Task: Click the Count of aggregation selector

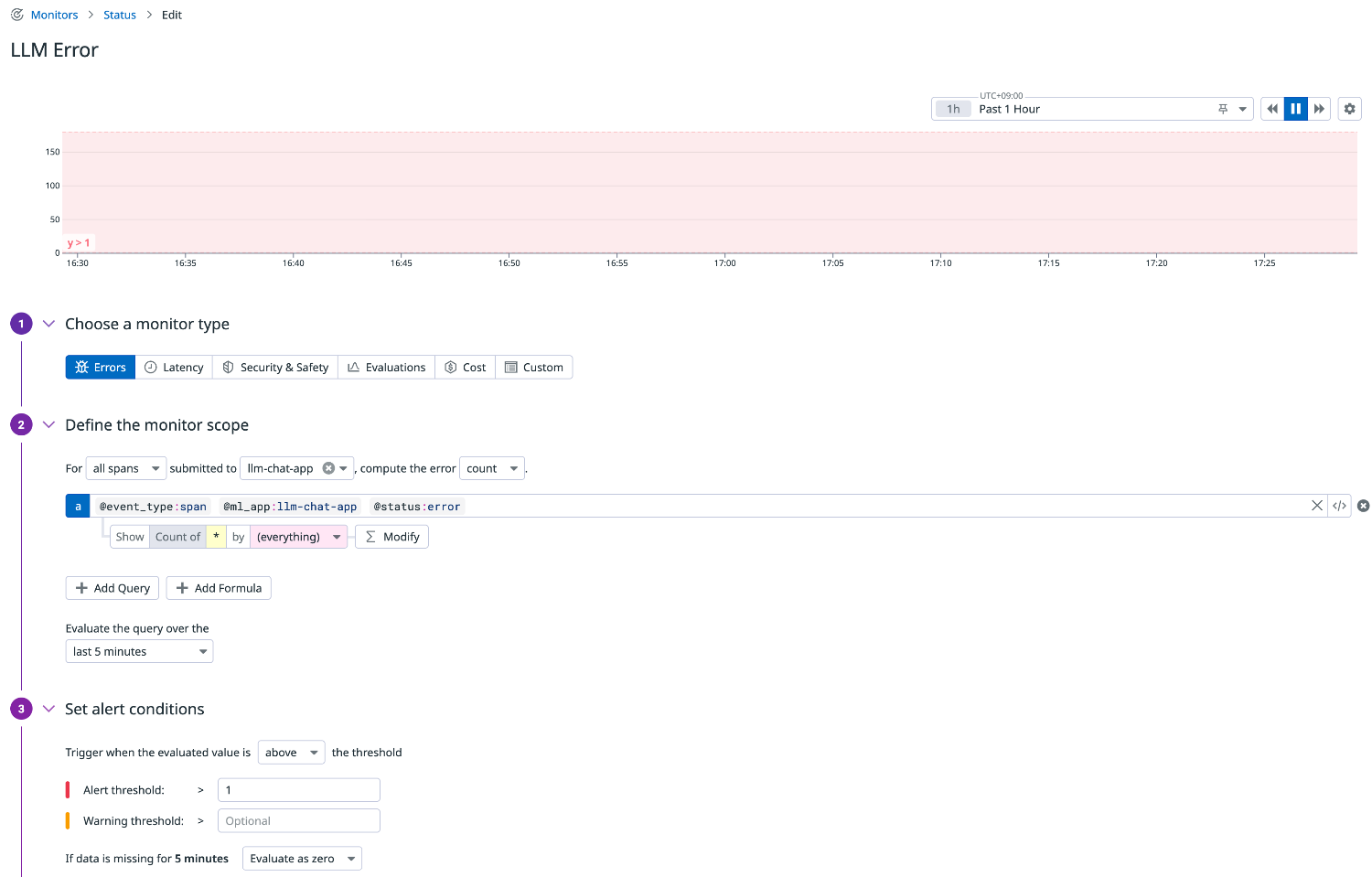Action: [x=177, y=537]
